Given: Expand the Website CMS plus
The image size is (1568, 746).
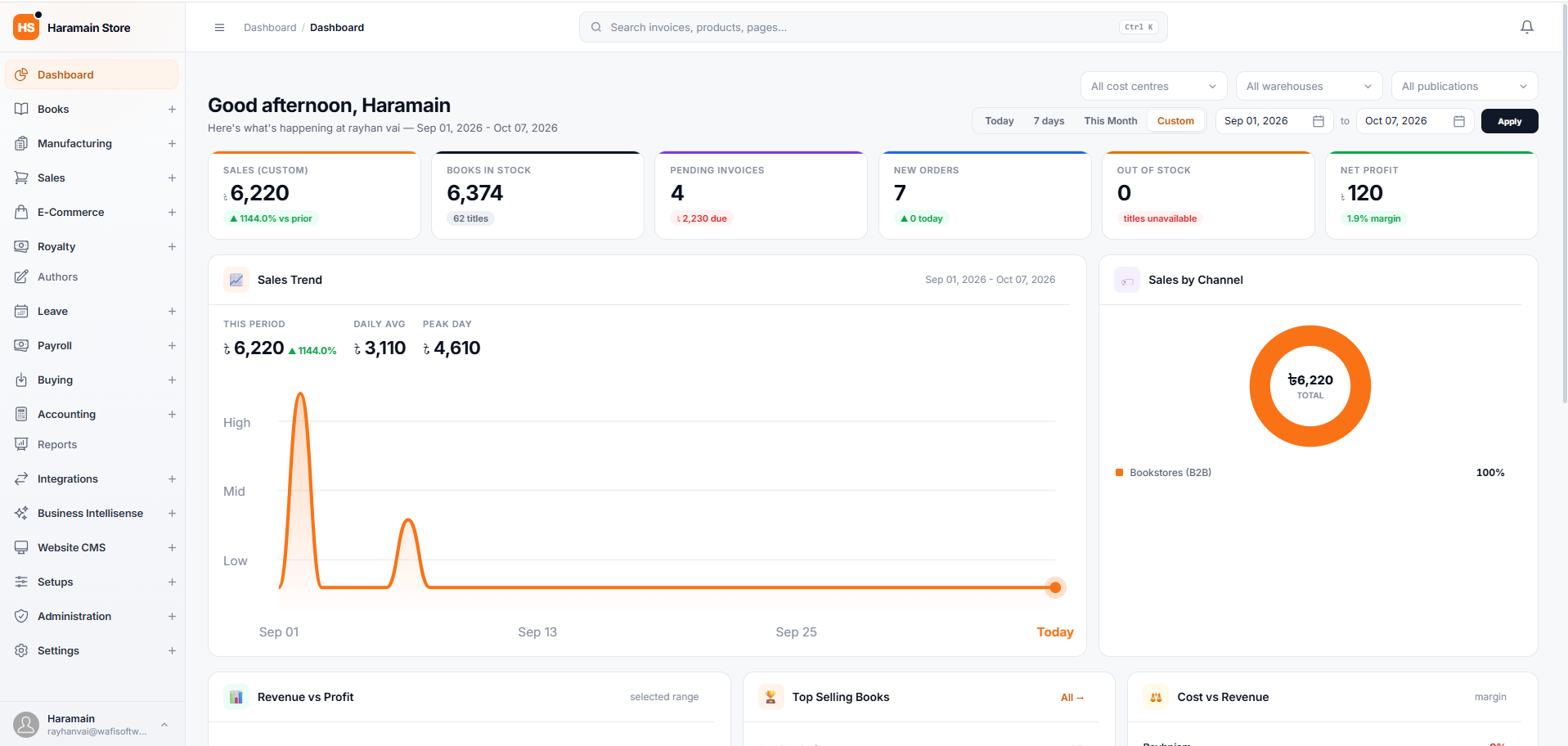Looking at the screenshot, I should pyautogui.click(x=172, y=547).
